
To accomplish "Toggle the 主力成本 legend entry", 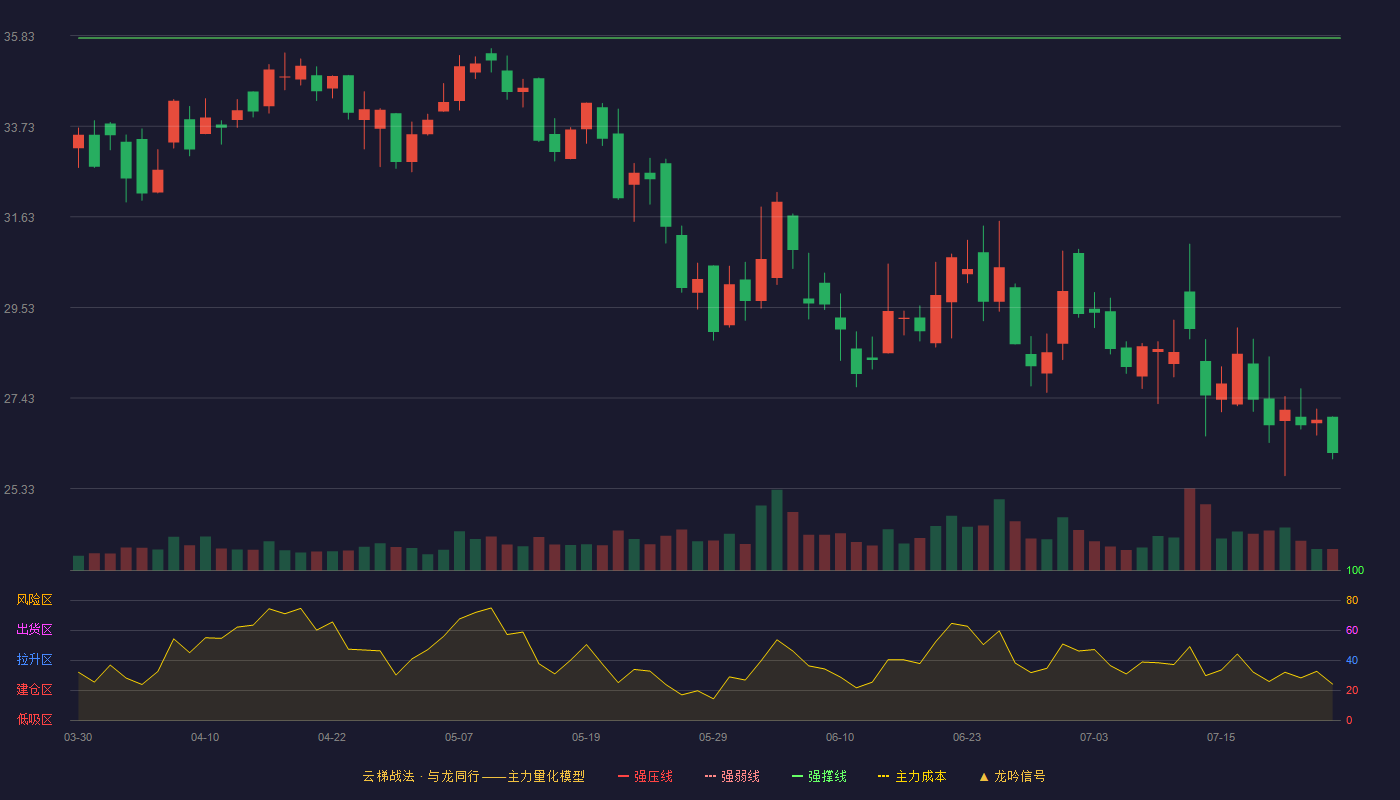I will click(x=912, y=776).
